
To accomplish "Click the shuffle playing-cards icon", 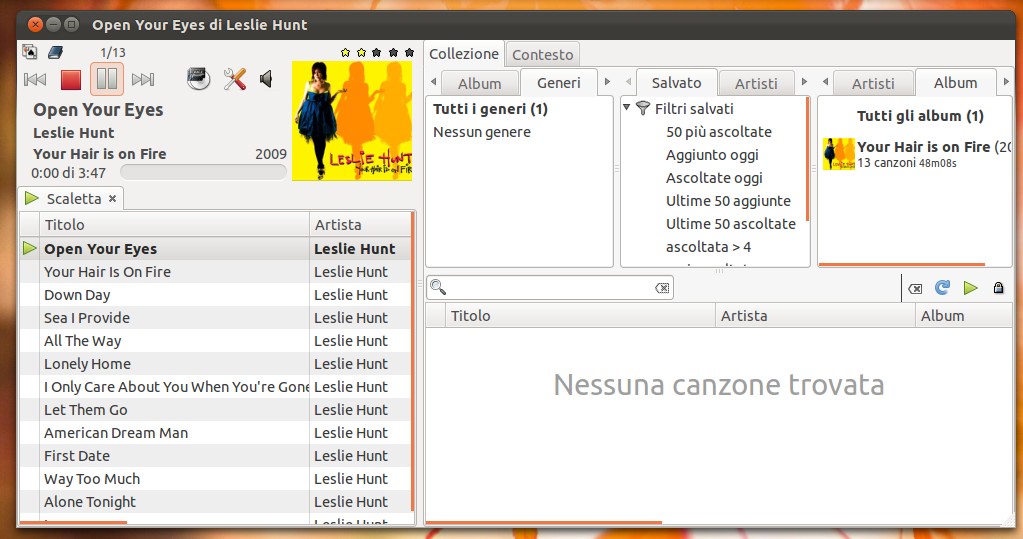I will [29, 52].
